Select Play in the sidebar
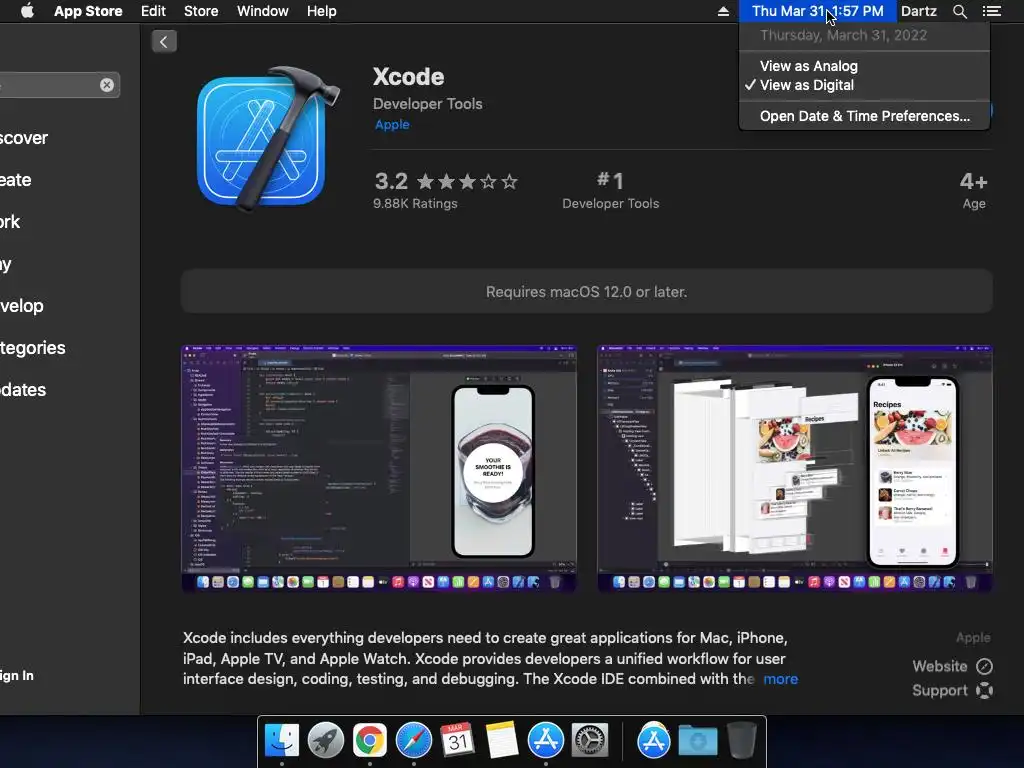This screenshot has height=768, width=1024. click(x=7, y=264)
